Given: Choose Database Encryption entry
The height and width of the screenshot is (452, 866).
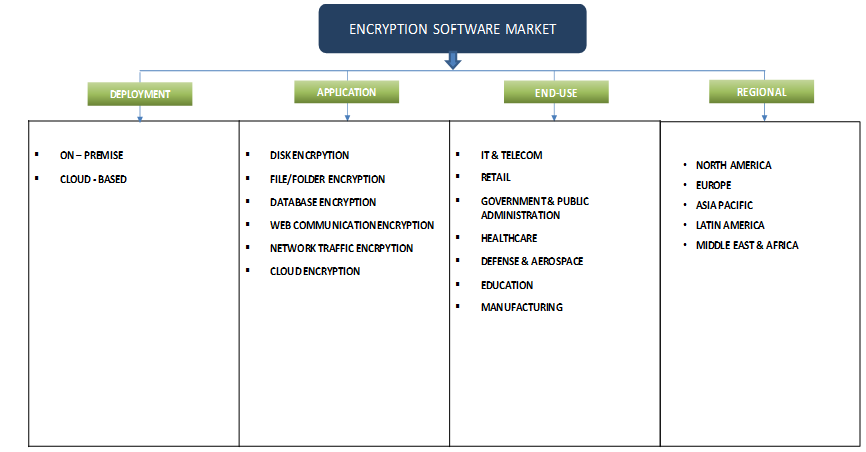Looking at the screenshot, I should (322, 202).
